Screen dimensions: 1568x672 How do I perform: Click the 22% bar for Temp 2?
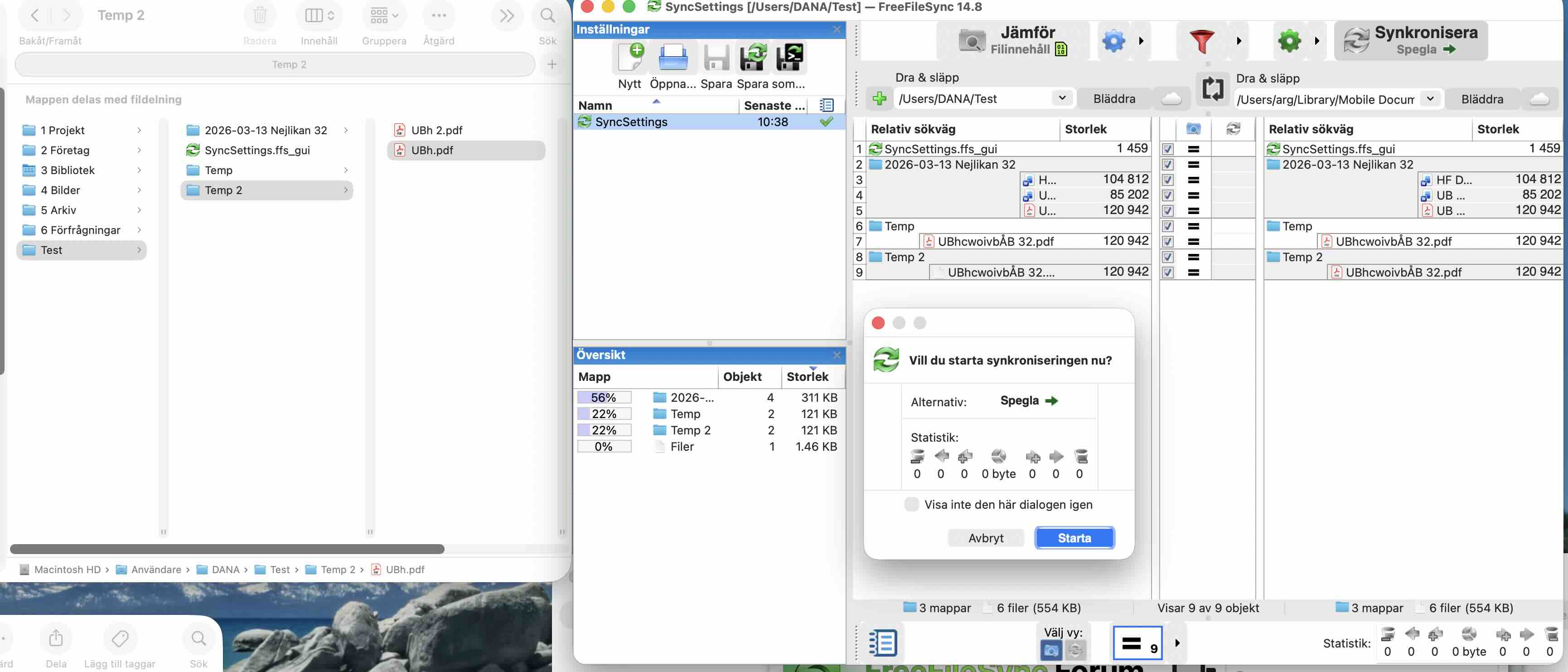pos(604,430)
